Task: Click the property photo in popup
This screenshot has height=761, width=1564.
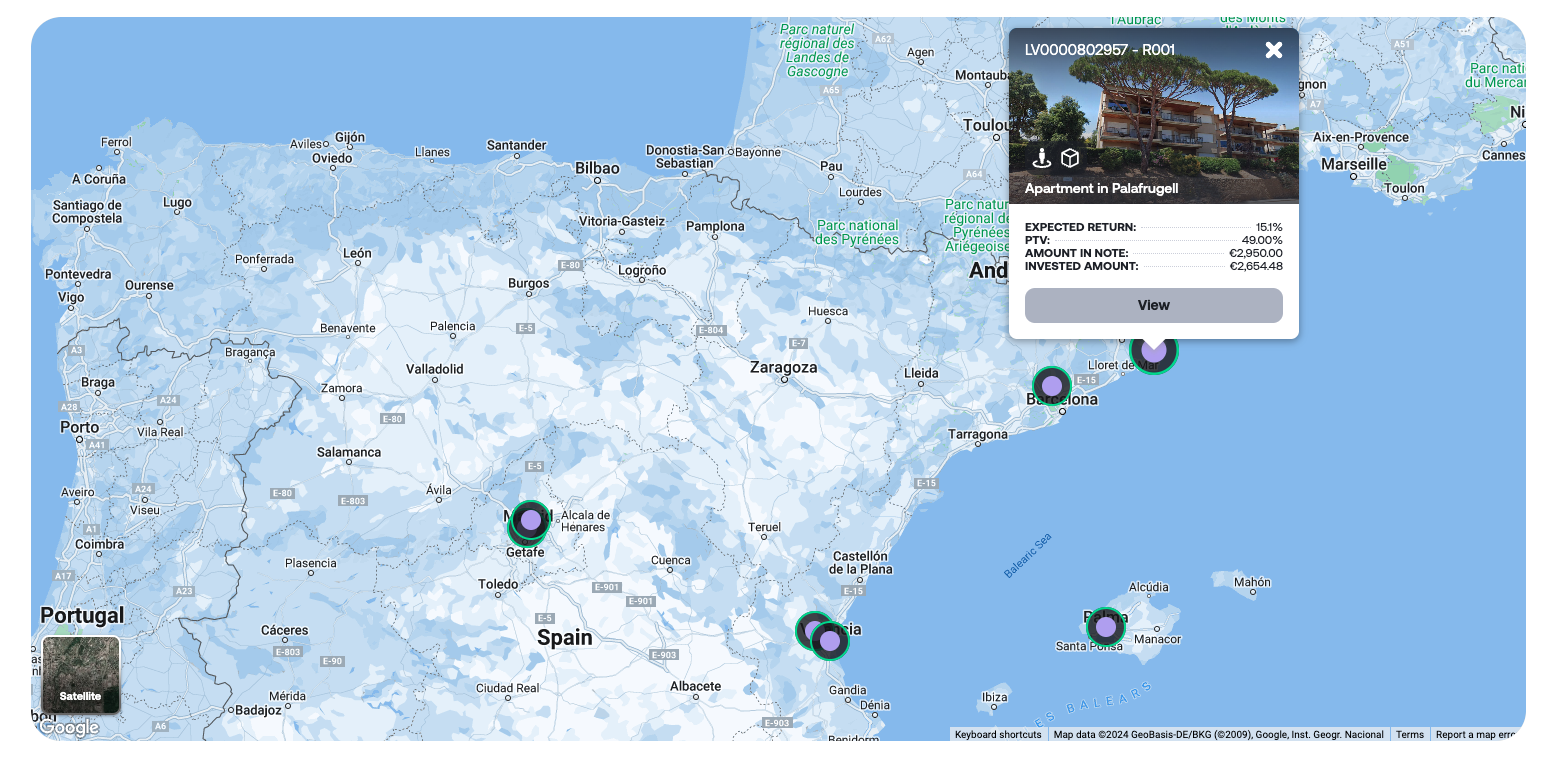Action: pos(1153,115)
